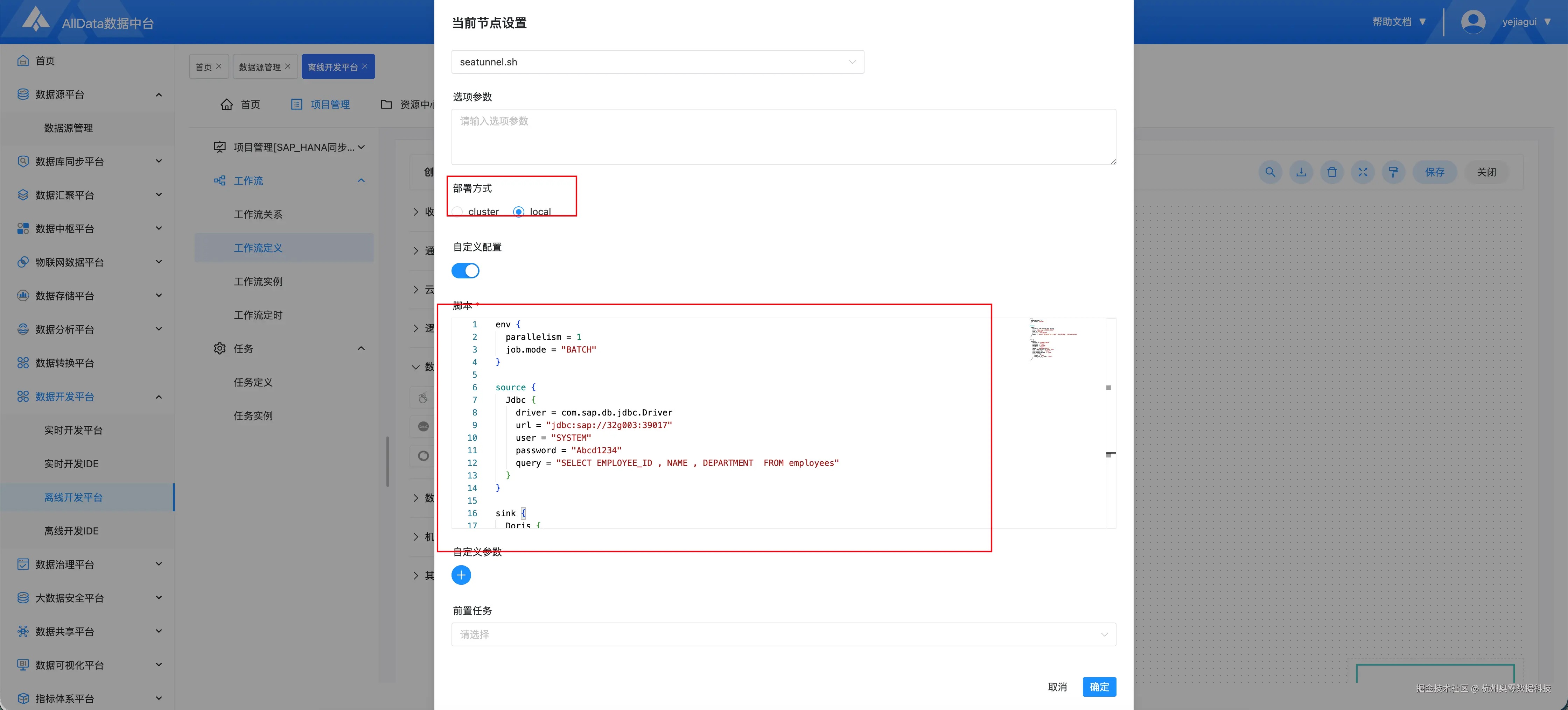Open 工作流实例 menu item
This screenshot has width=1568, height=710.
[258, 282]
